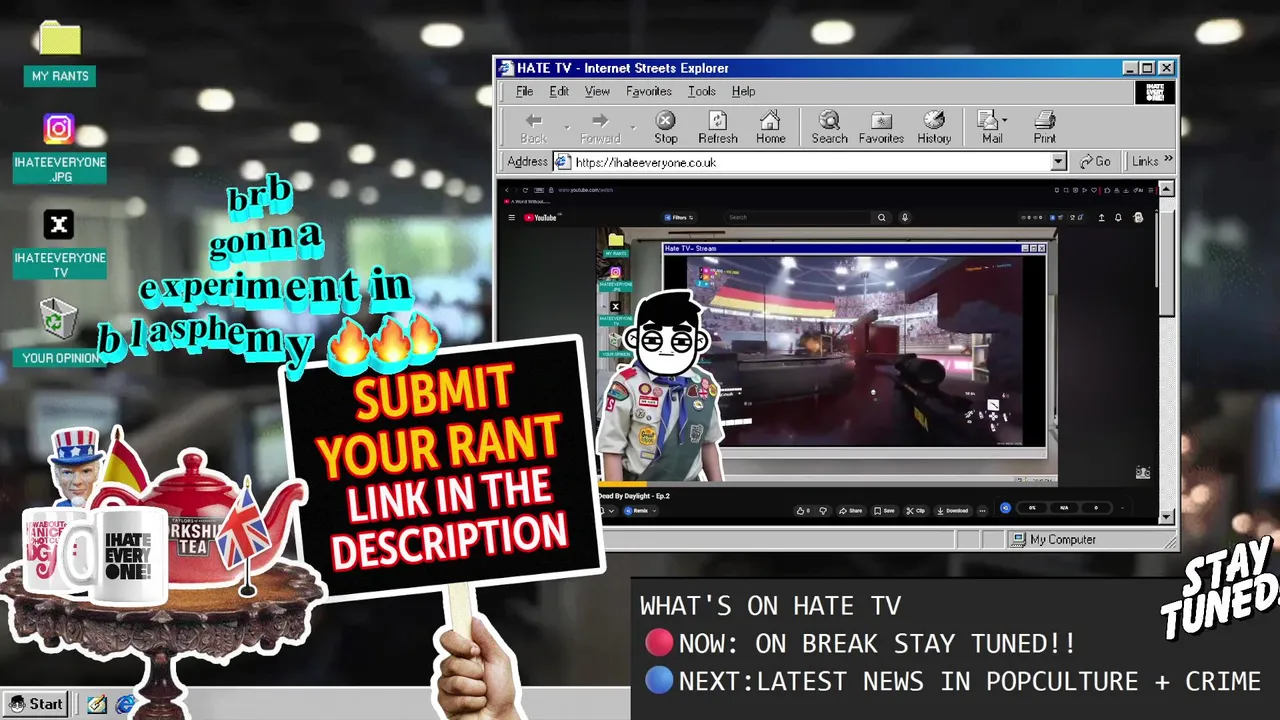Like the video with thumbs up
This screenshot has width=1280, height=720.
[803, 510]
